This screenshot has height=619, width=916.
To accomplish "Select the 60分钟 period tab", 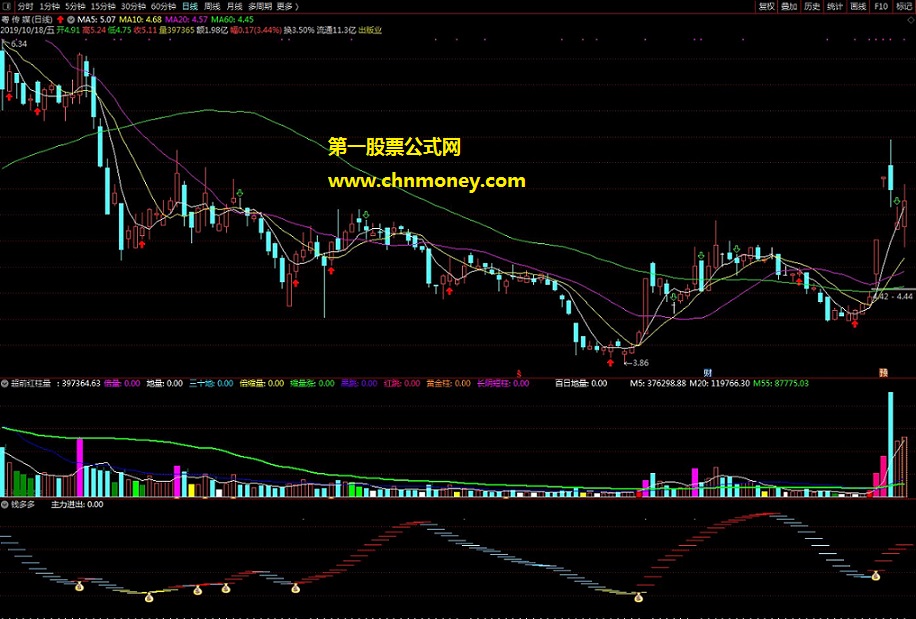I will 163,6.
